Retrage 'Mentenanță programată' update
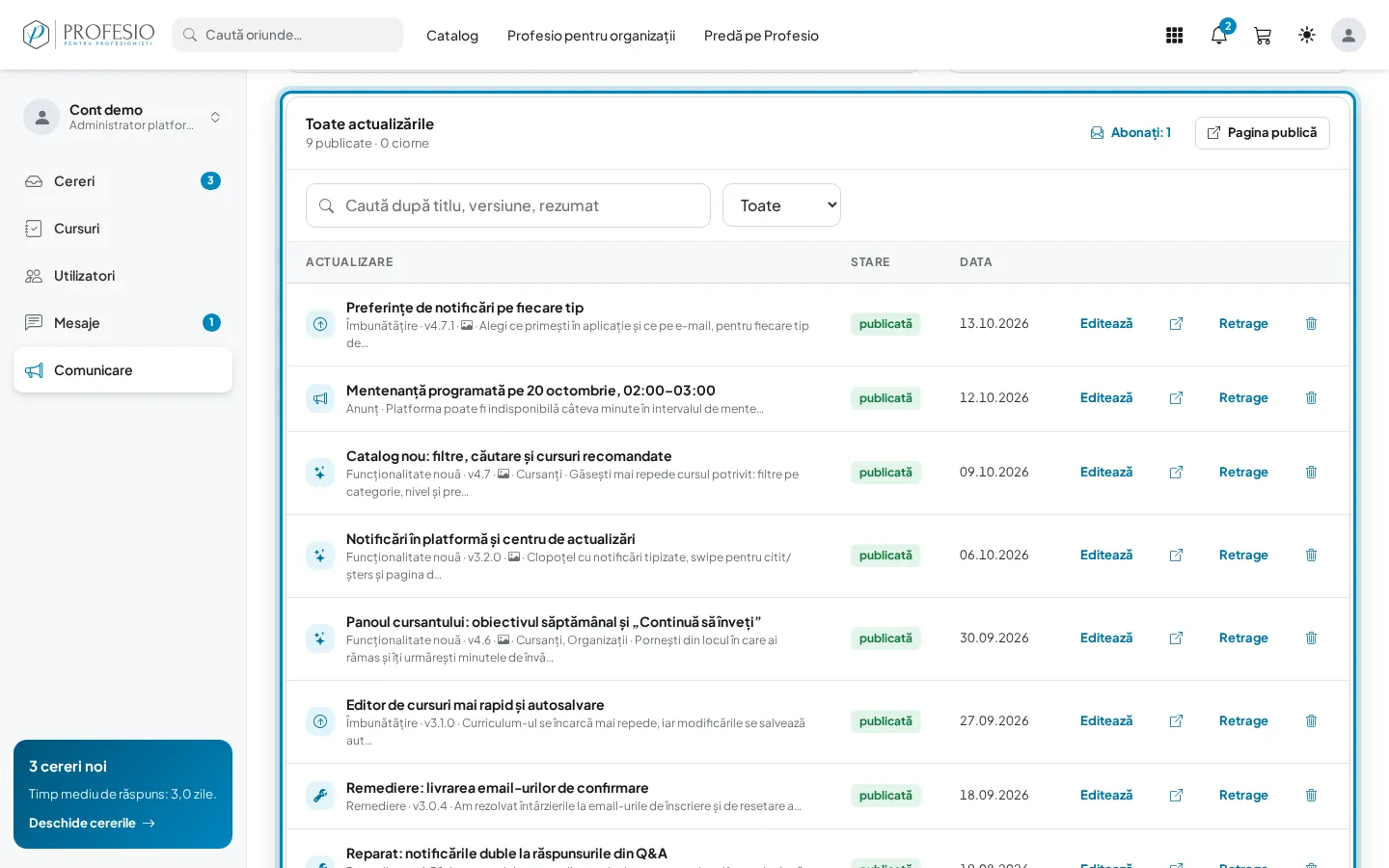This screenshot has width=1389, height=868. click(x=1243, y=398)
